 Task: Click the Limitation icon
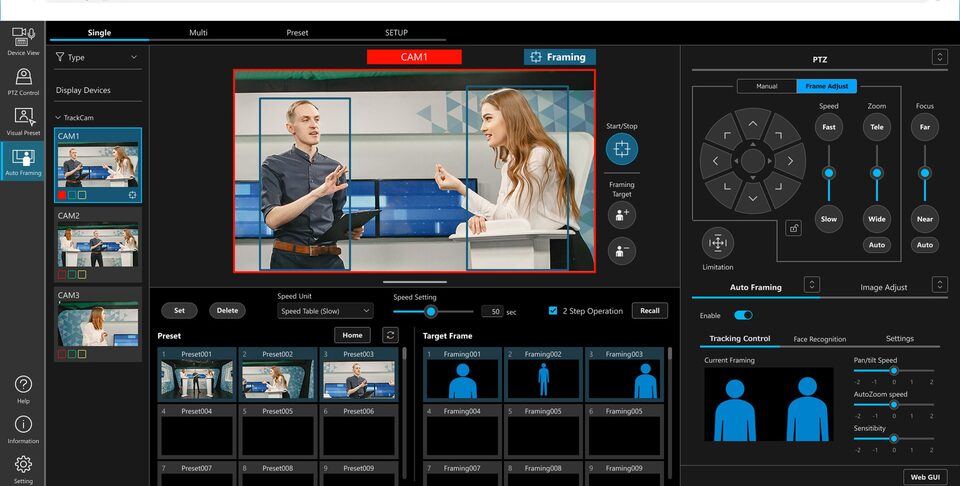pos(718,243)
